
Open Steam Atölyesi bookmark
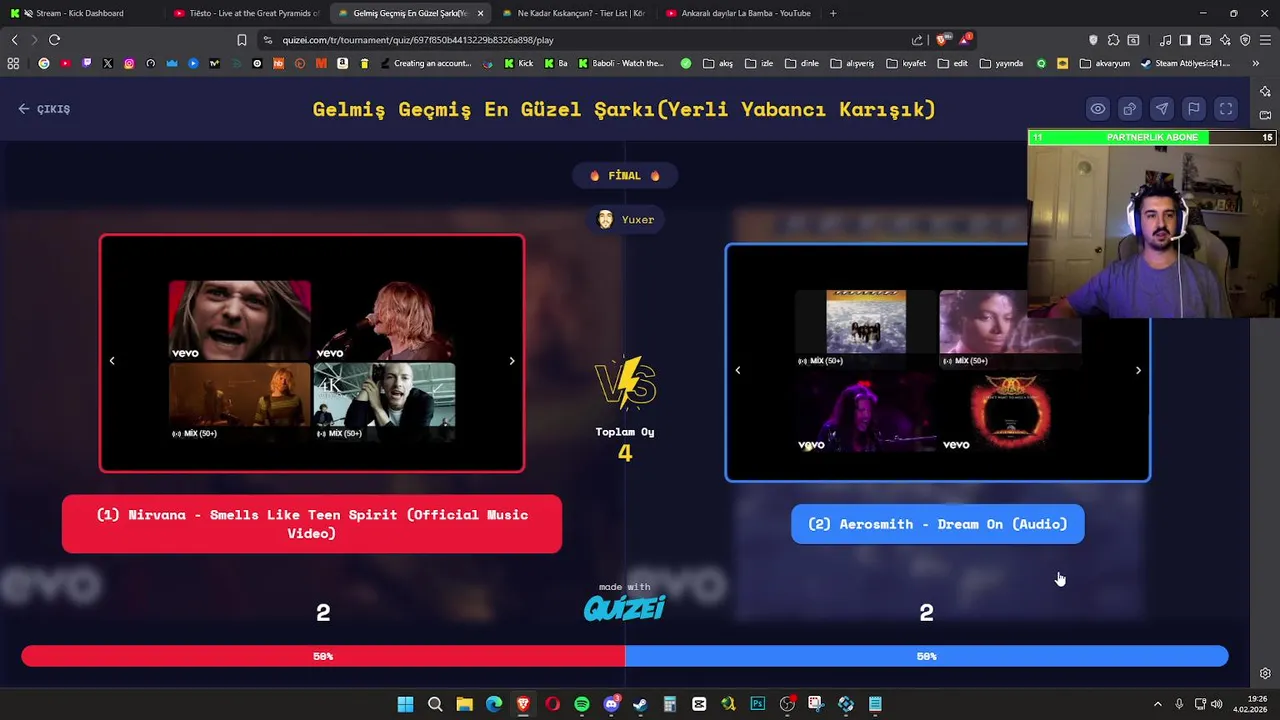click(1185, 63)
